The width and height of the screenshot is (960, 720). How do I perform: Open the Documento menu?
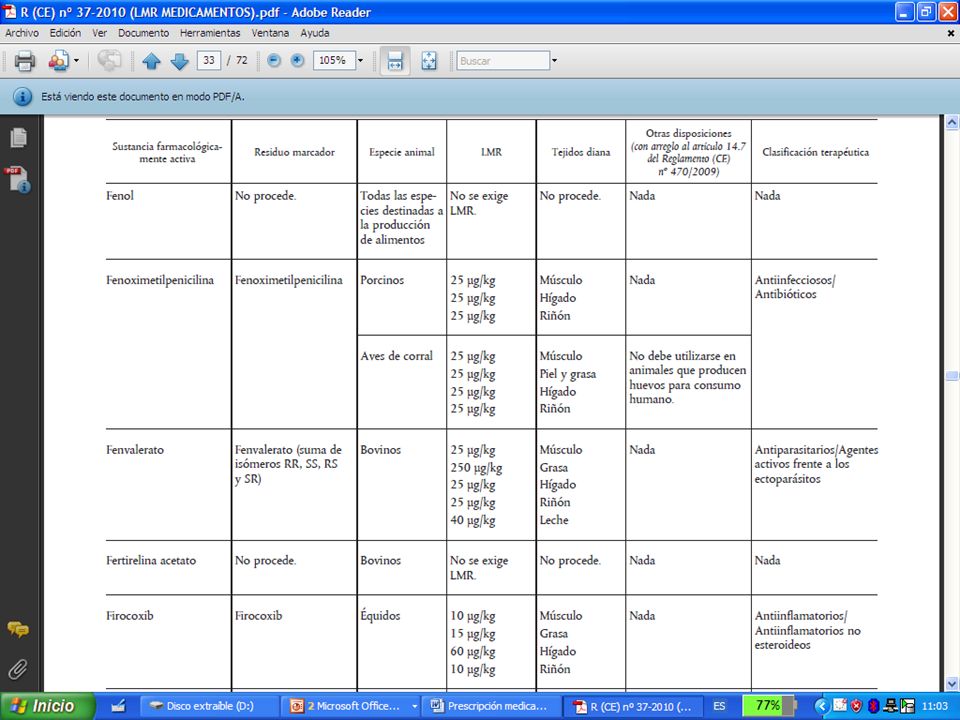143,33
